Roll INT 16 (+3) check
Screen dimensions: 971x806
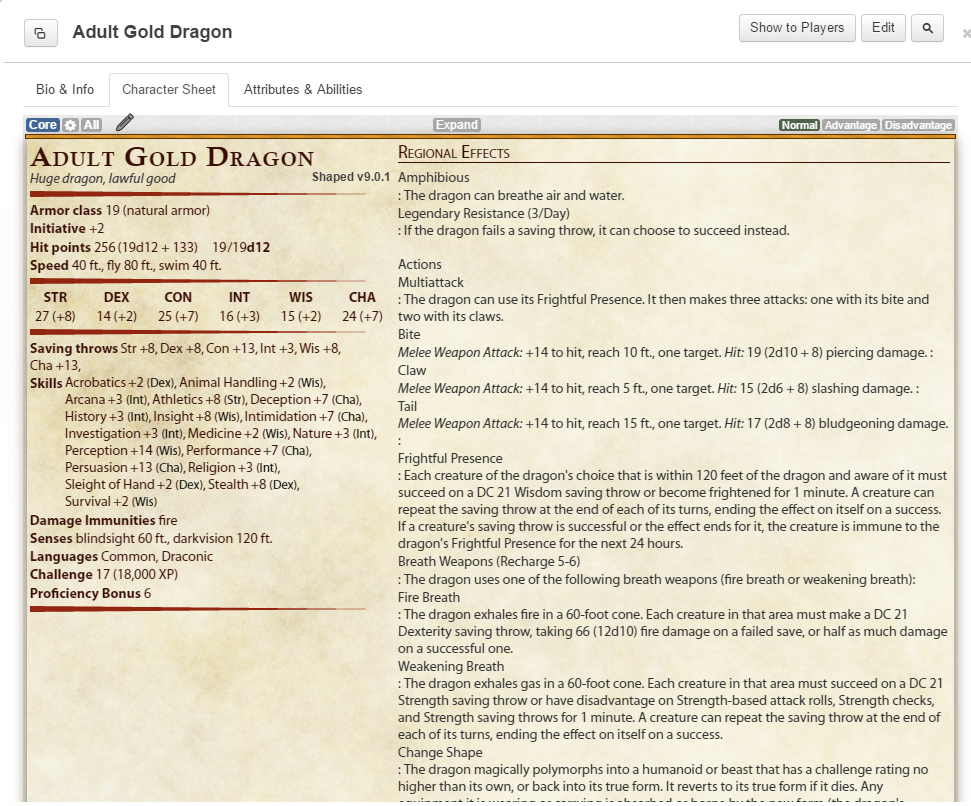[239, 307]
